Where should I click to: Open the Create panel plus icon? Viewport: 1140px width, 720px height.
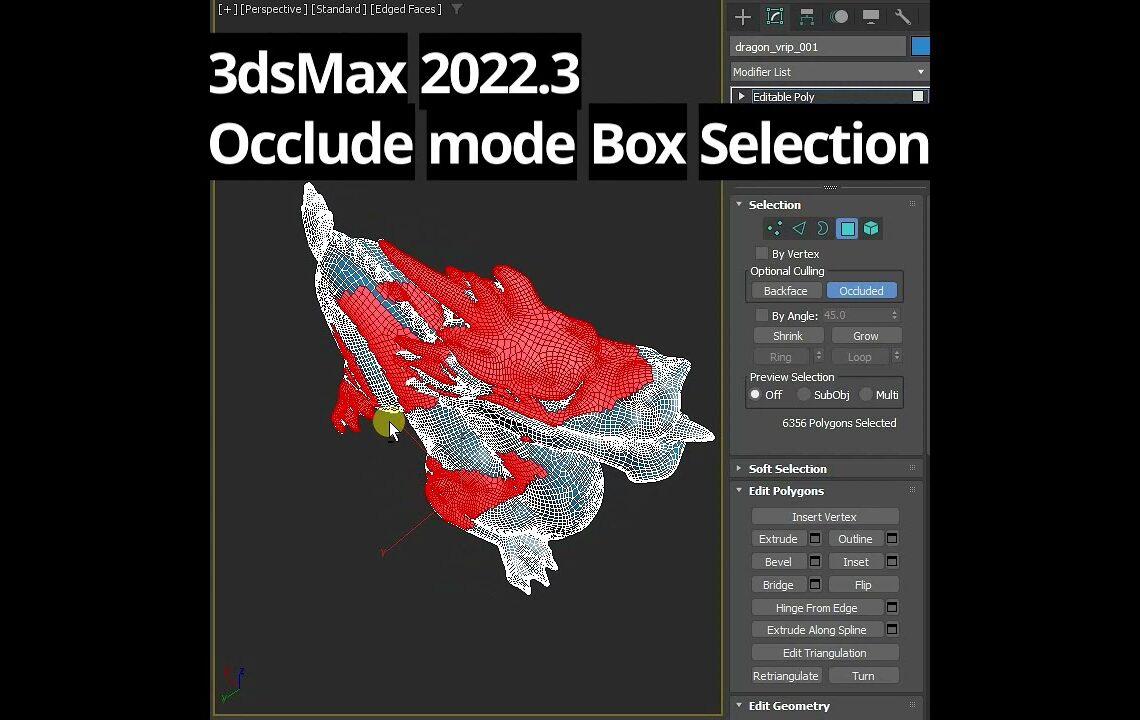point(743,17)
